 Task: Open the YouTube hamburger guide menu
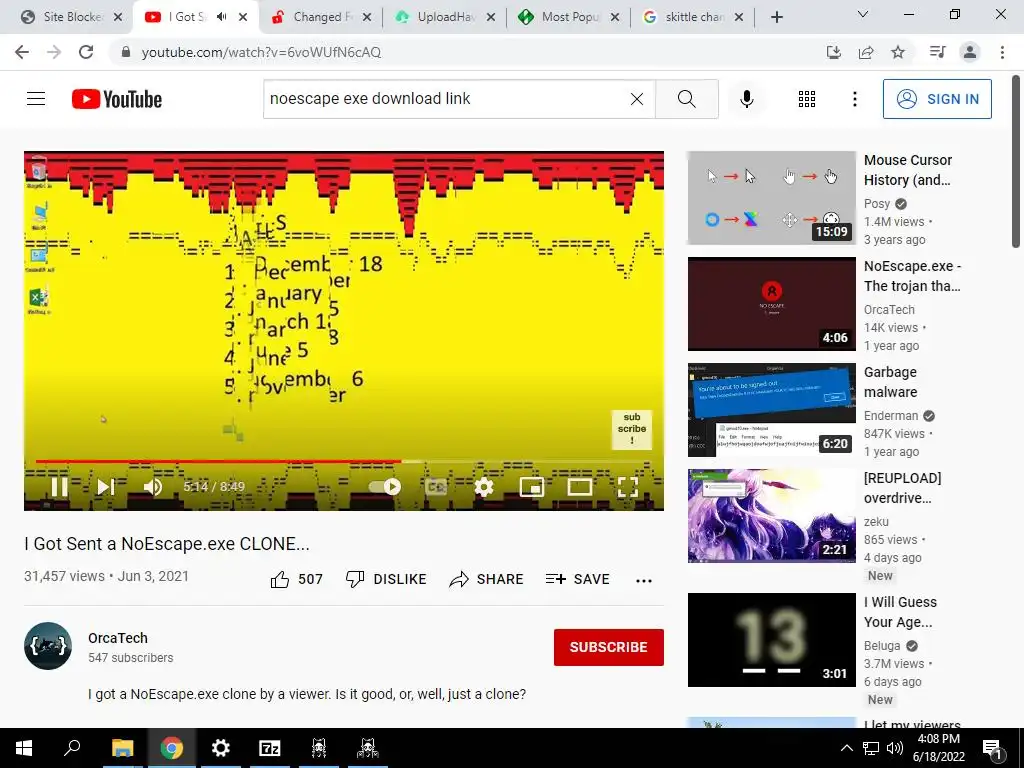coord(36,99)
